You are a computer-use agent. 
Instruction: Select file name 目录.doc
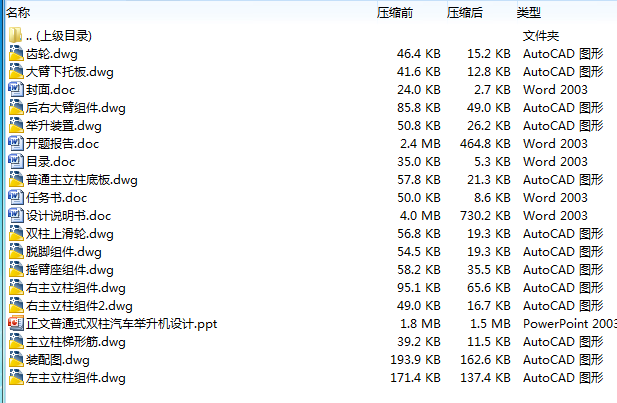tap(50, 162)
